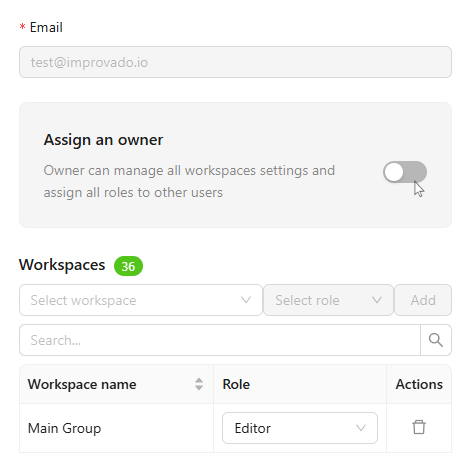Click the Workspaces section title
This screenshot has width=476, height=470.
click(x=62, y=265)
